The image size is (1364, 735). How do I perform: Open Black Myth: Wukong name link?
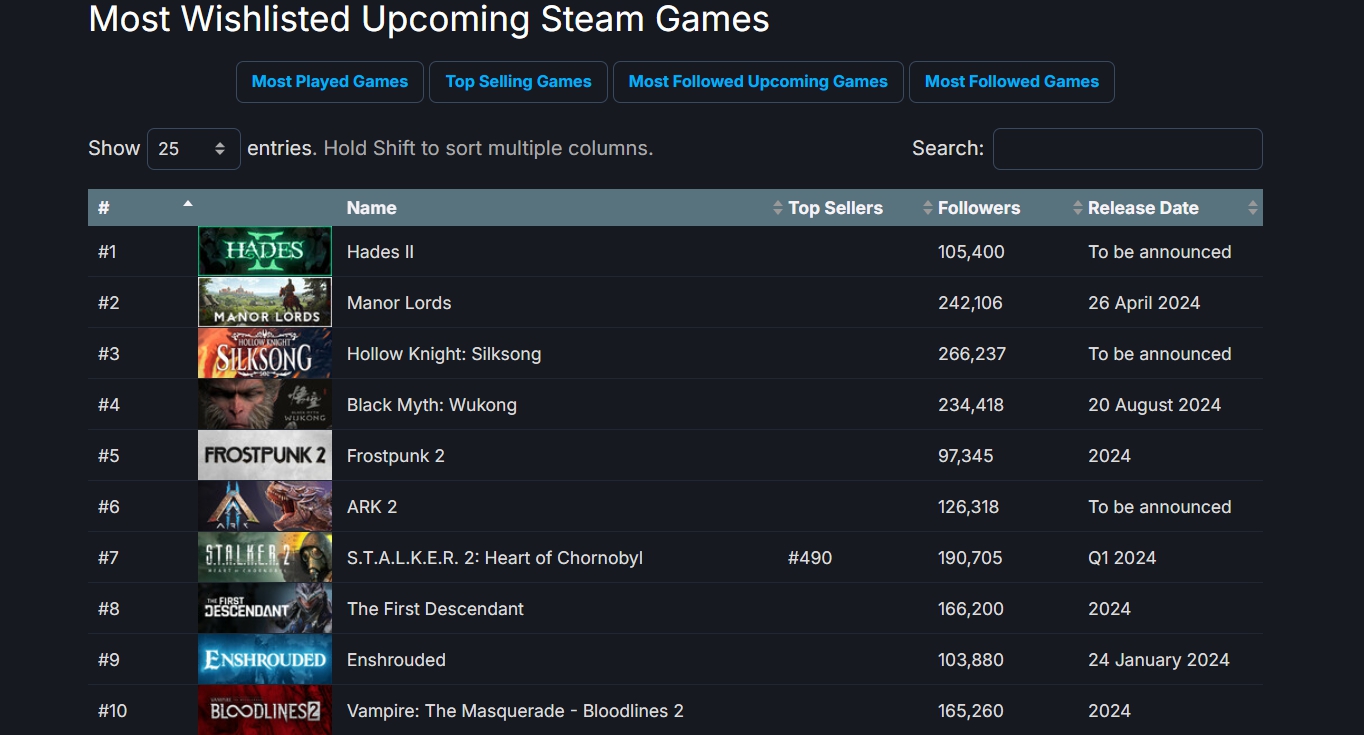click(432, 405)
